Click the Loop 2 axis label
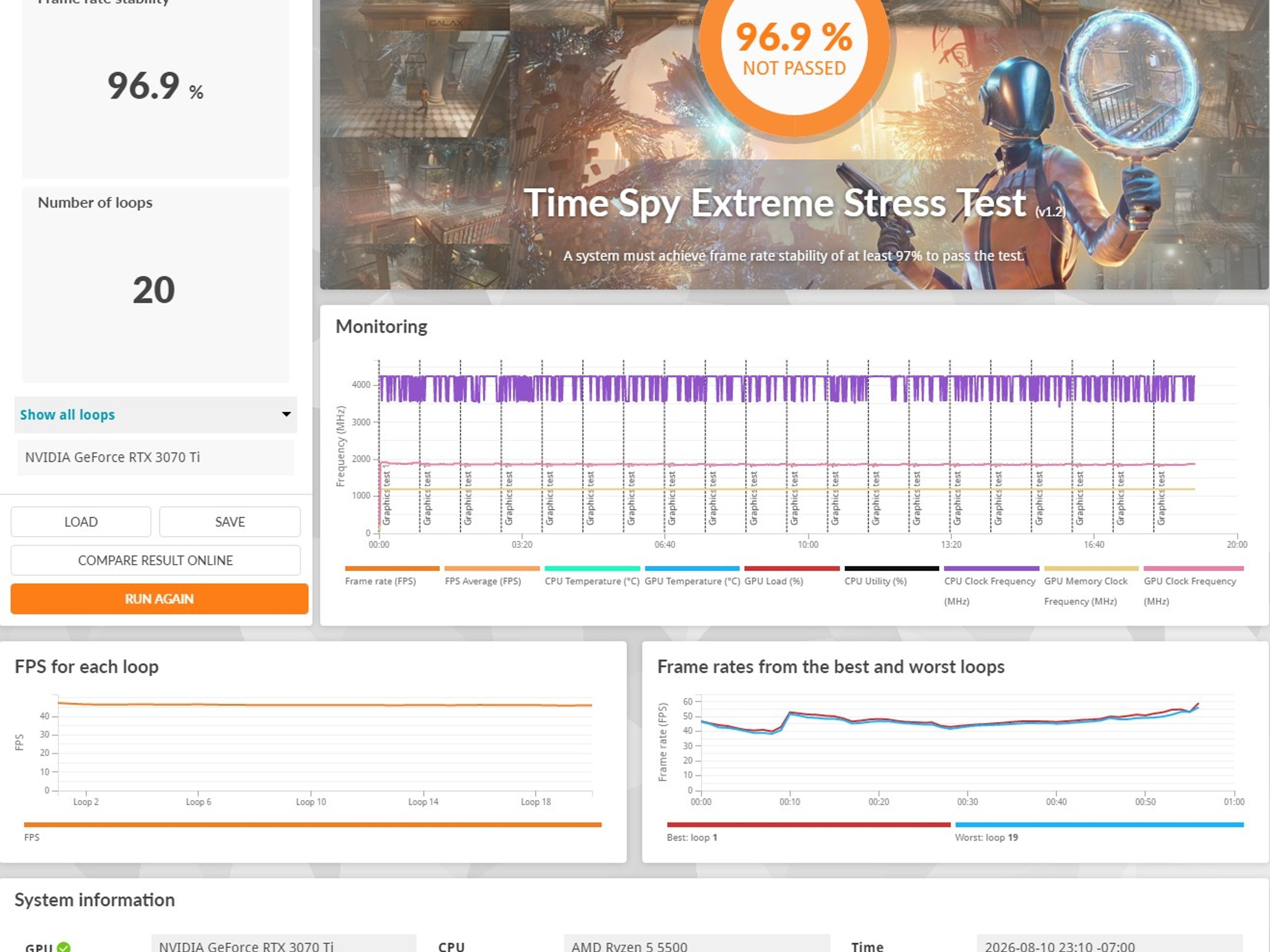 86,802
